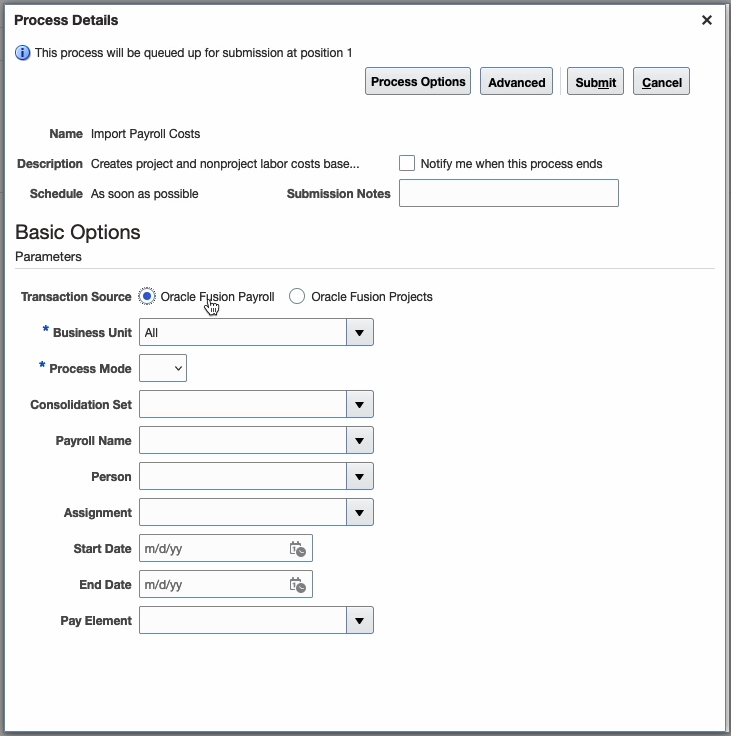Cancel the process submission
This screenshot has width=731, height=736.
click(x=662, y=82)
